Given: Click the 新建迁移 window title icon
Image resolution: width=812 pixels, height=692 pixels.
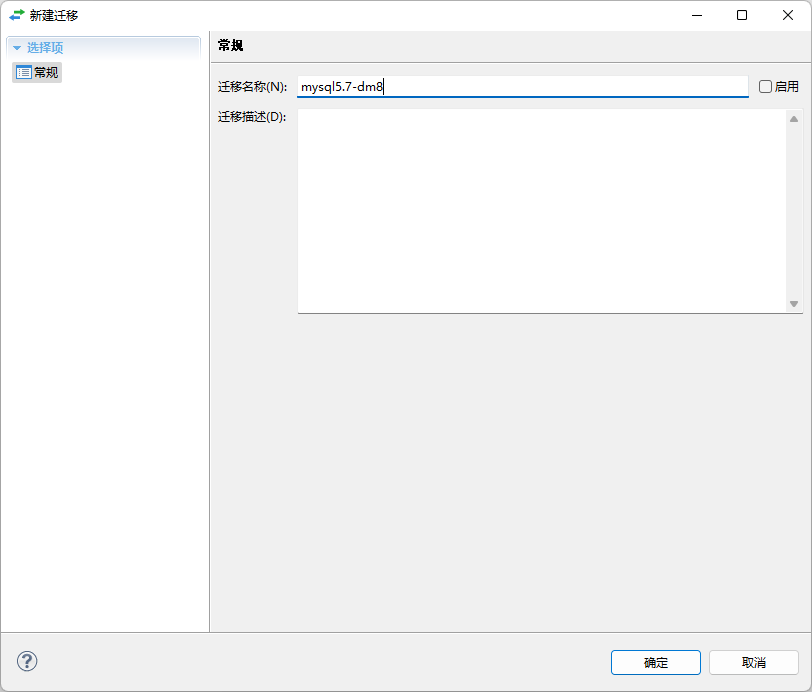Looking at the screenshot, I should click(17, 15).
